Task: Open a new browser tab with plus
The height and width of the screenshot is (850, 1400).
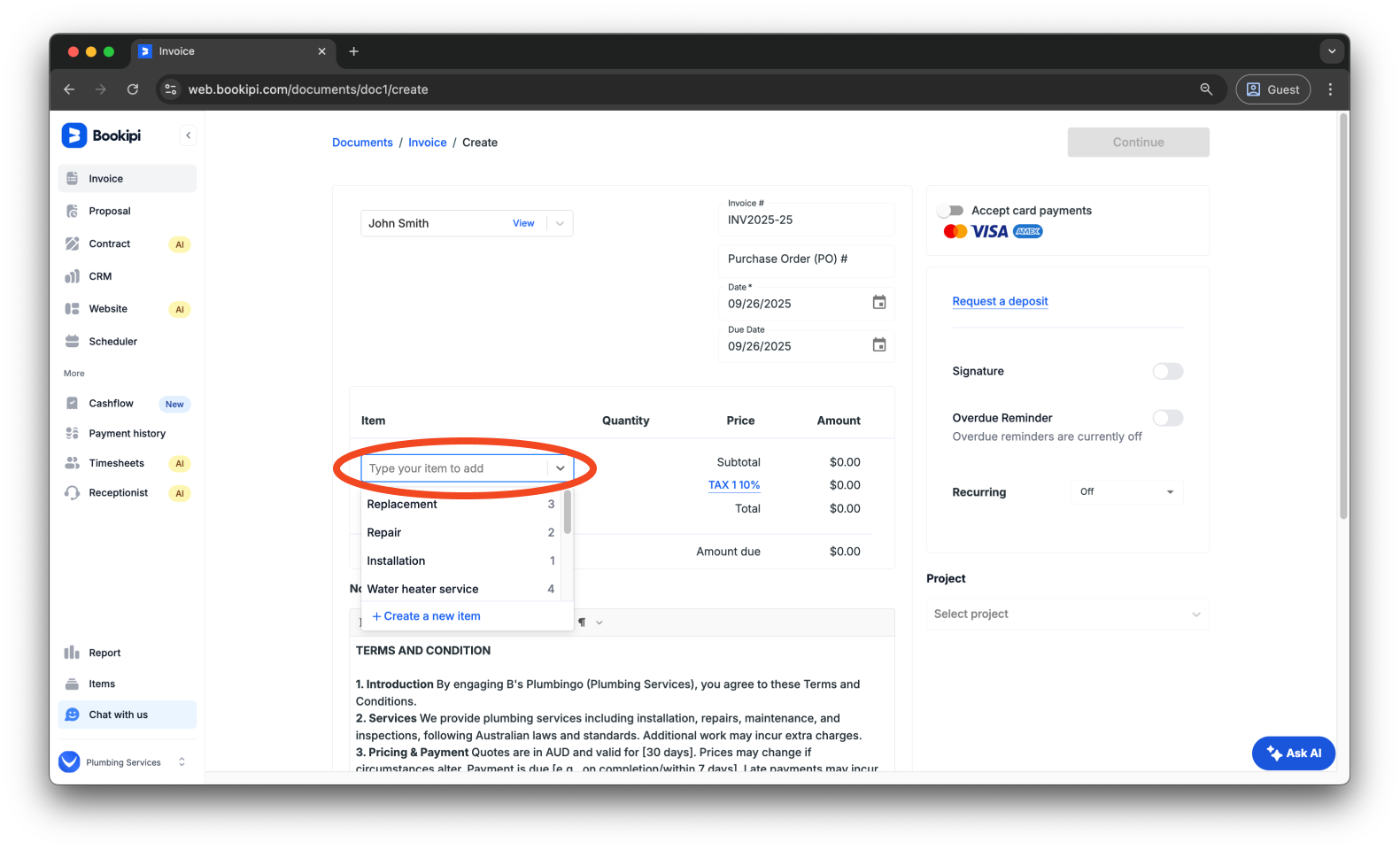Action: point(353,51)
